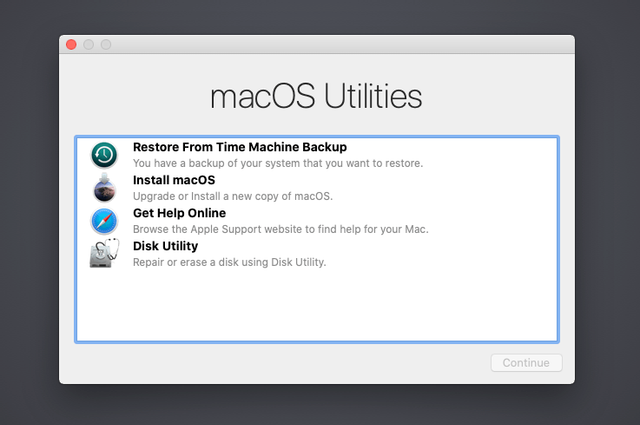Click the Install macOS installer icon

pyautogui.click(x=104, y=188)
